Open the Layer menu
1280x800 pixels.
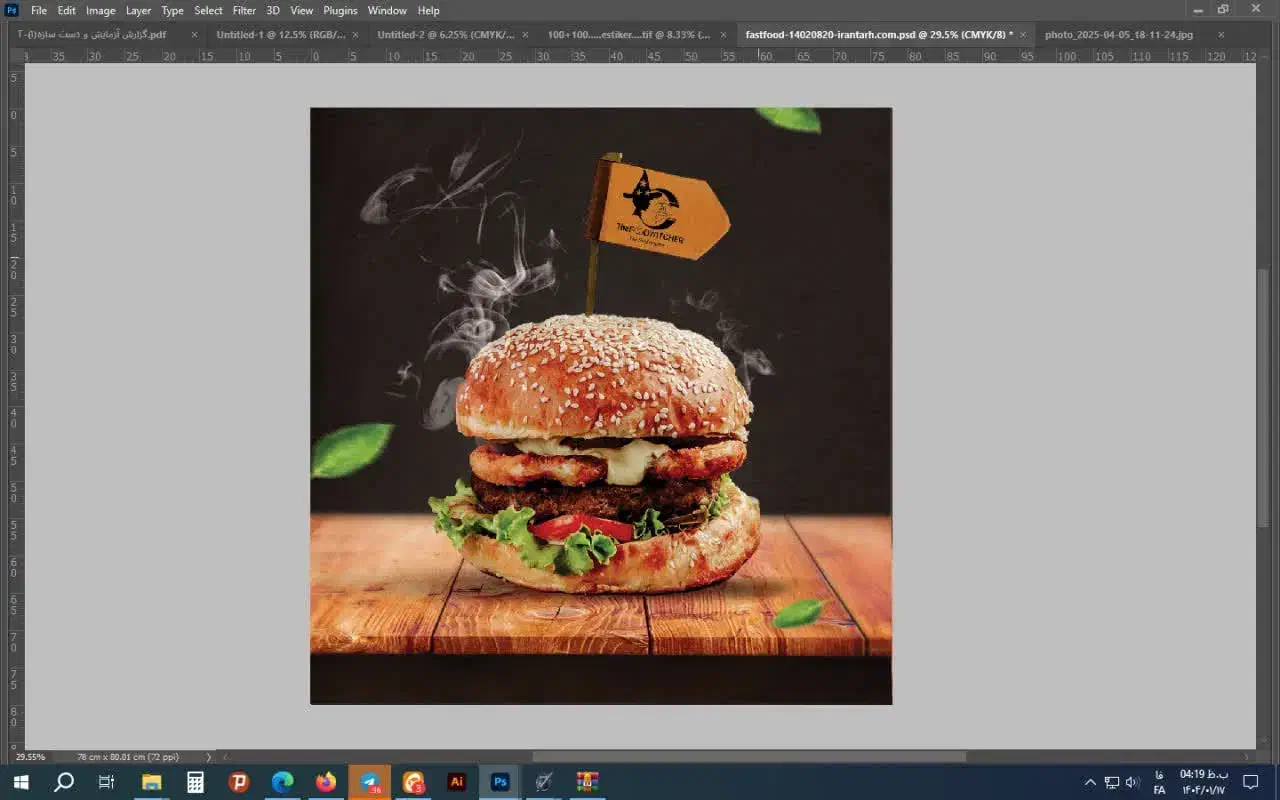pos(138,10)
